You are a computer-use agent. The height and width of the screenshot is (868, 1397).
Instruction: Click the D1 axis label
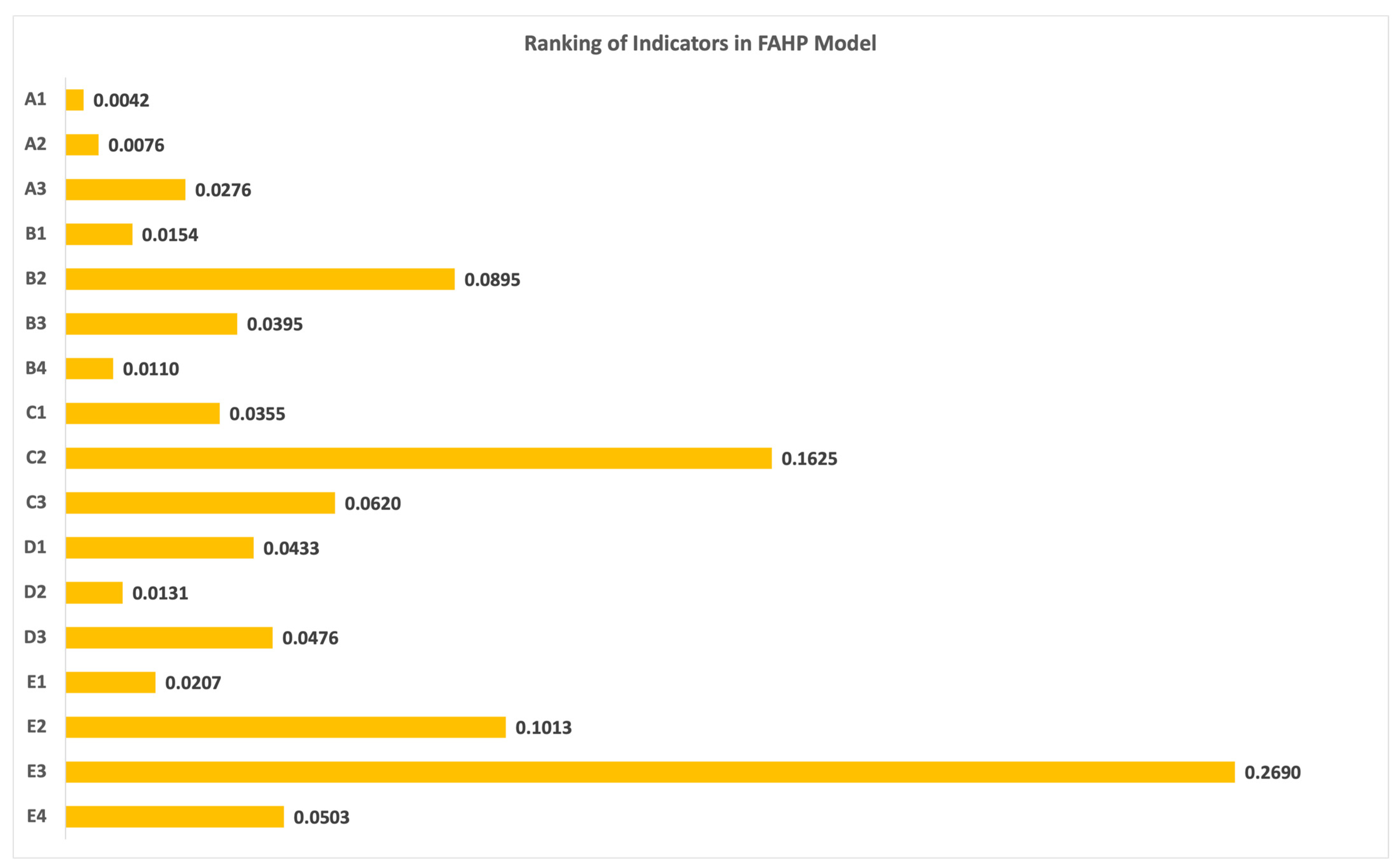tap(35, 547)
